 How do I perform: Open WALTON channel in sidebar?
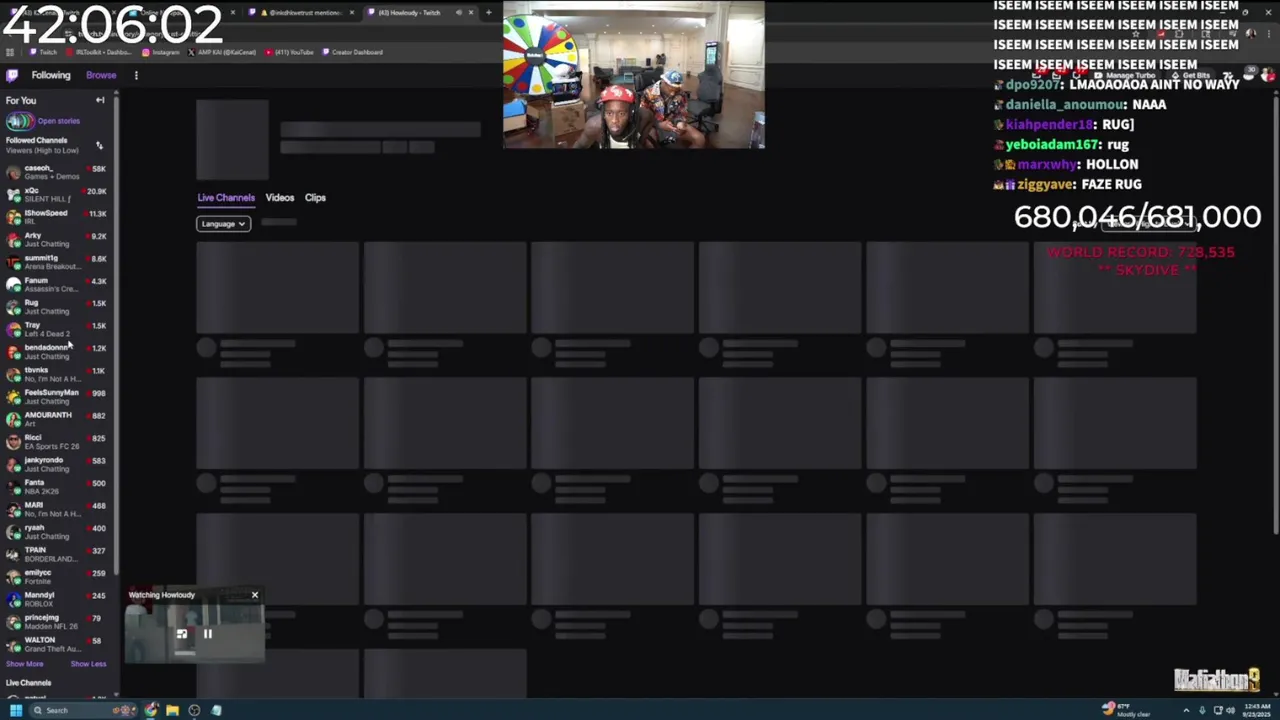coord(56,644)
